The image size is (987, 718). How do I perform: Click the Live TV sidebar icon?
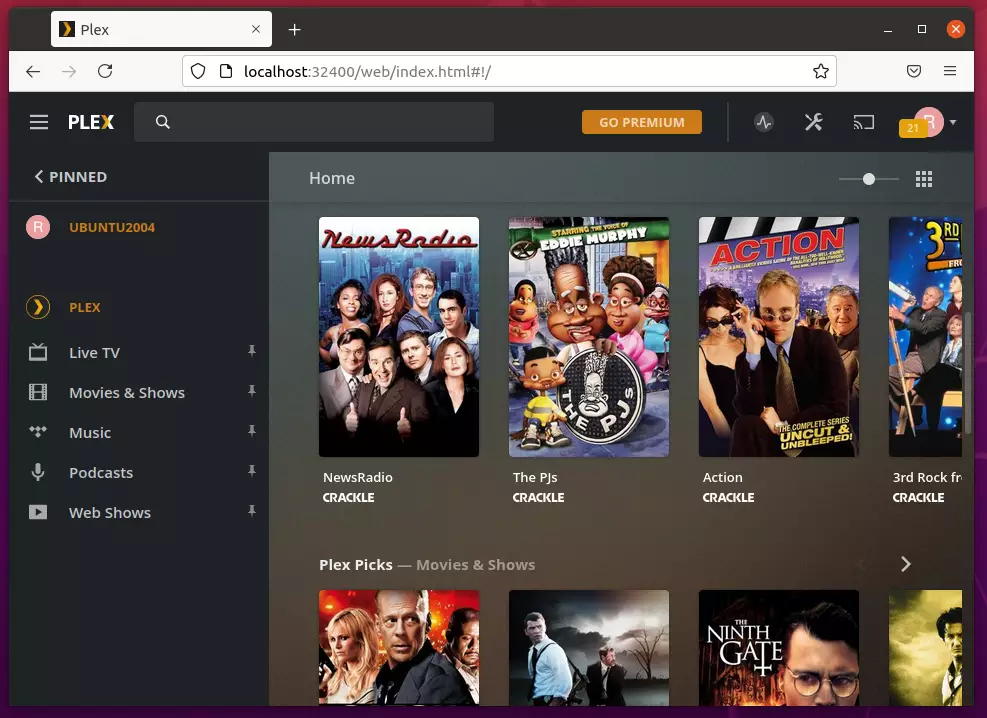[38, 352]
